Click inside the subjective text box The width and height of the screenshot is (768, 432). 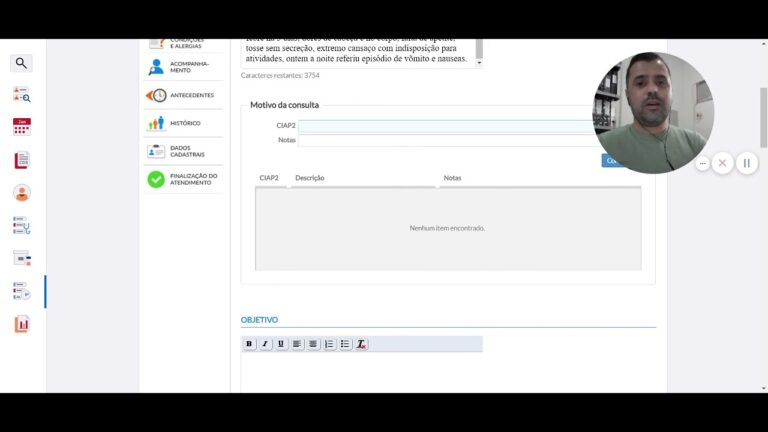[358, 53]
